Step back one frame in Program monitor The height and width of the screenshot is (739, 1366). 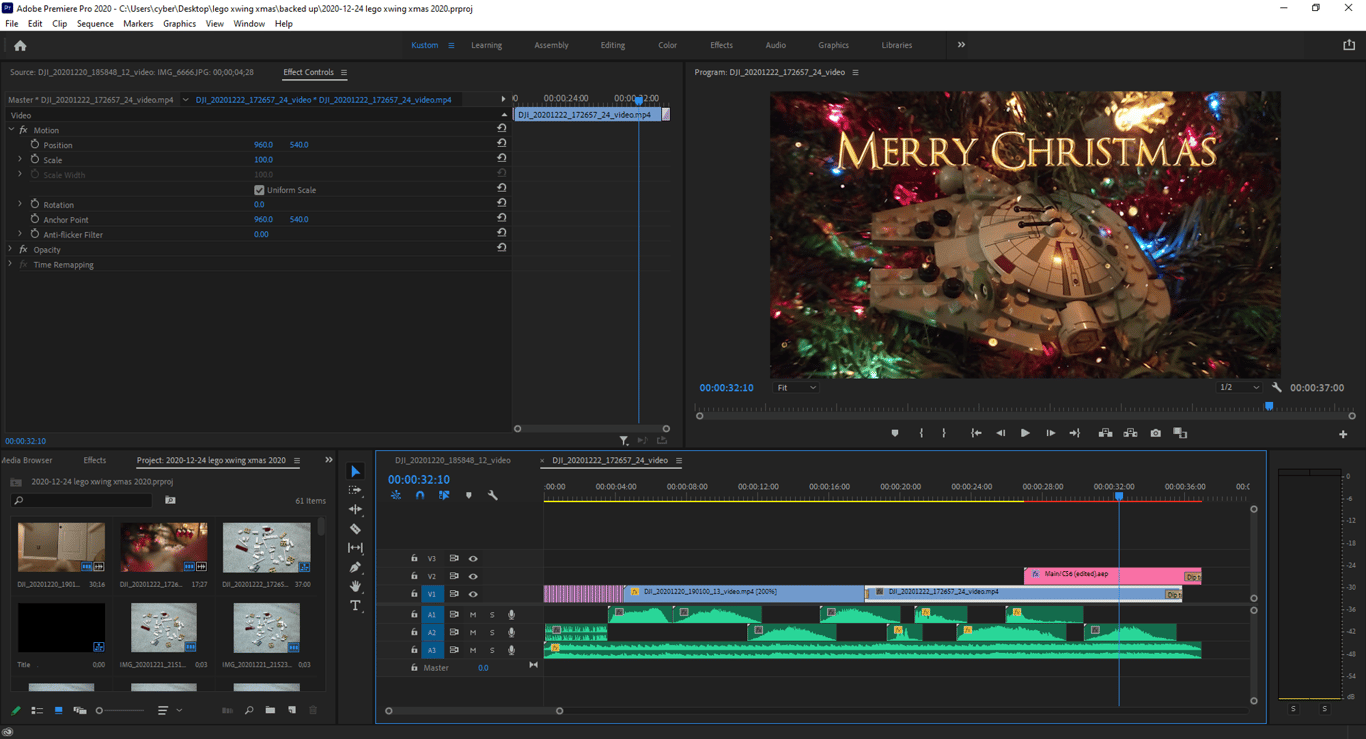click(1000, 433)
